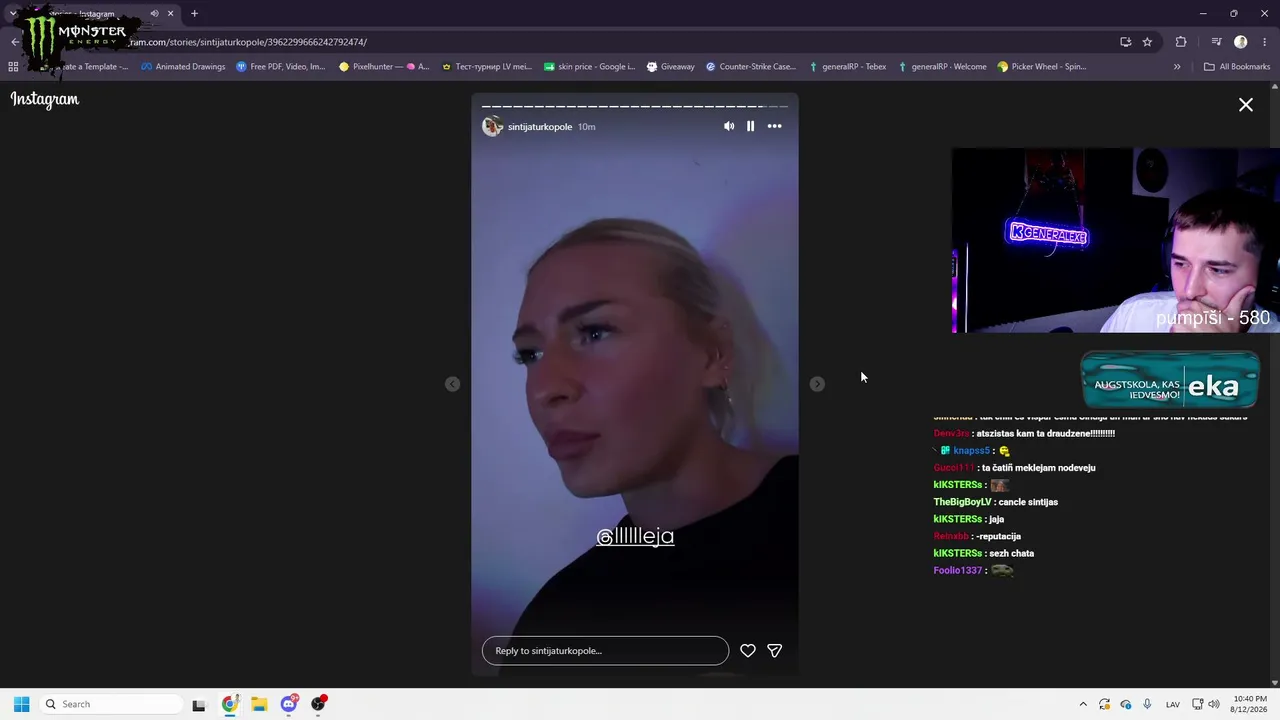Click the microphone tray icon
The width and height of the screenshot is (1280, 720).
point(1147,704)
